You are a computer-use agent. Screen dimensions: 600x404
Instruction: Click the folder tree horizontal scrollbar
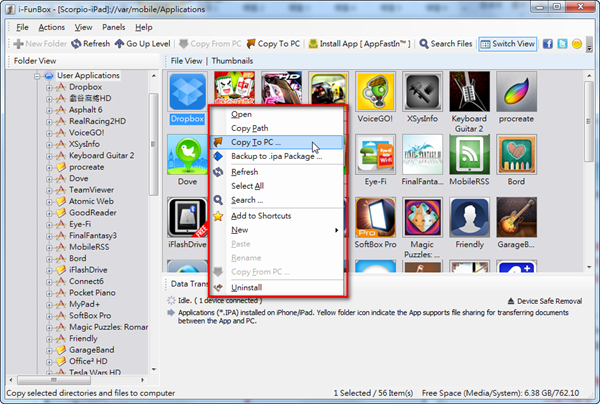point(54,380)
